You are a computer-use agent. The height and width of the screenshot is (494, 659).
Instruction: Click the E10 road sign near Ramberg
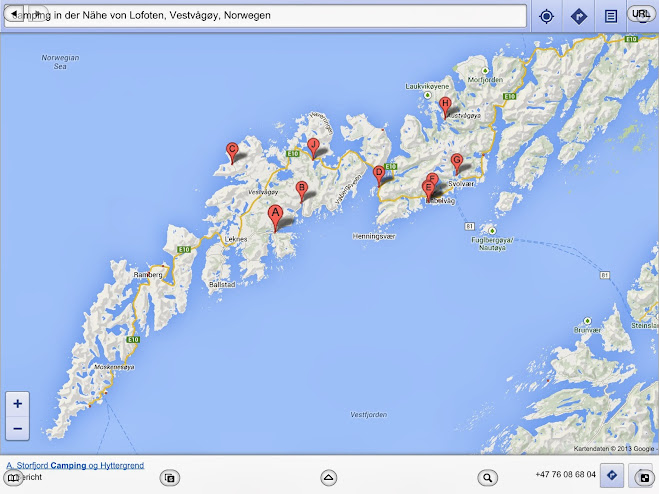pos(184,250)
